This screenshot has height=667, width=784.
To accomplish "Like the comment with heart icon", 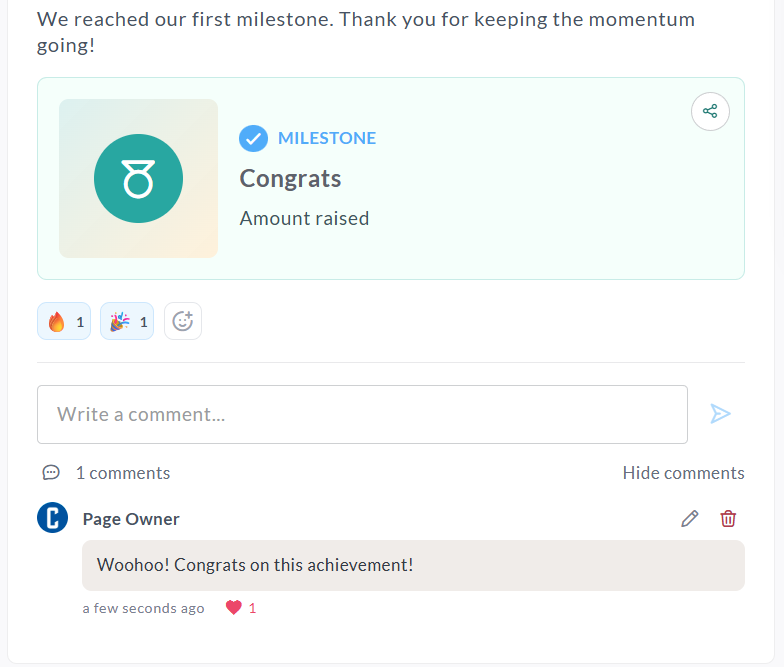I will (x=234, y=608).
